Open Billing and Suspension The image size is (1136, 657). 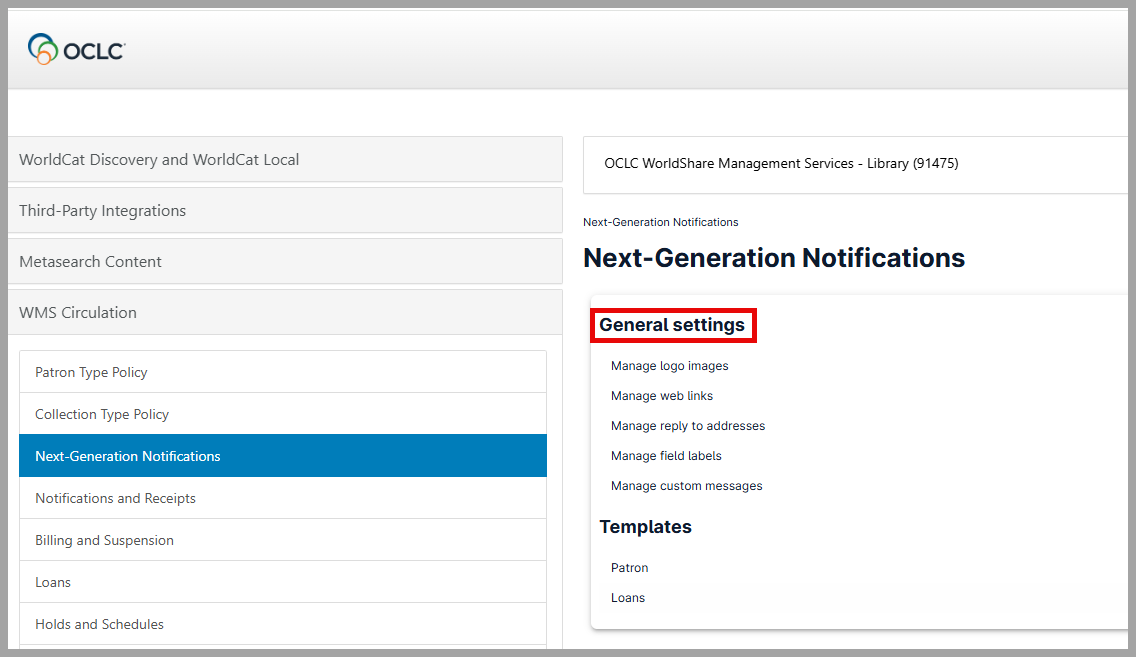pos(283,540)
